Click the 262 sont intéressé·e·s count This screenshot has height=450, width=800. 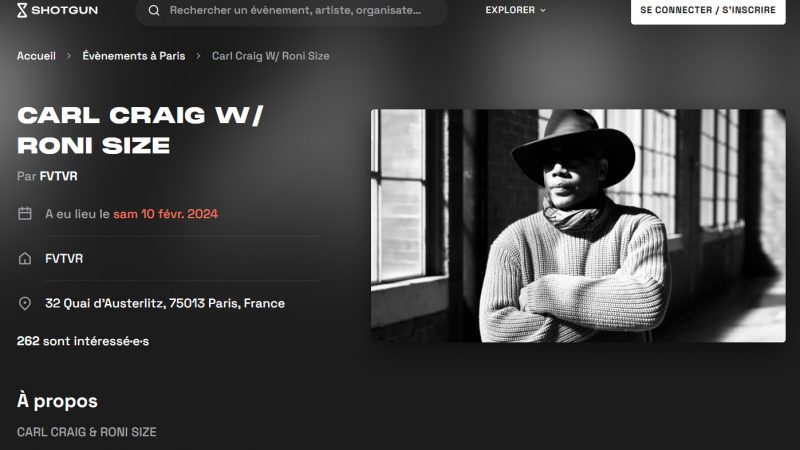tap(83, 341)
